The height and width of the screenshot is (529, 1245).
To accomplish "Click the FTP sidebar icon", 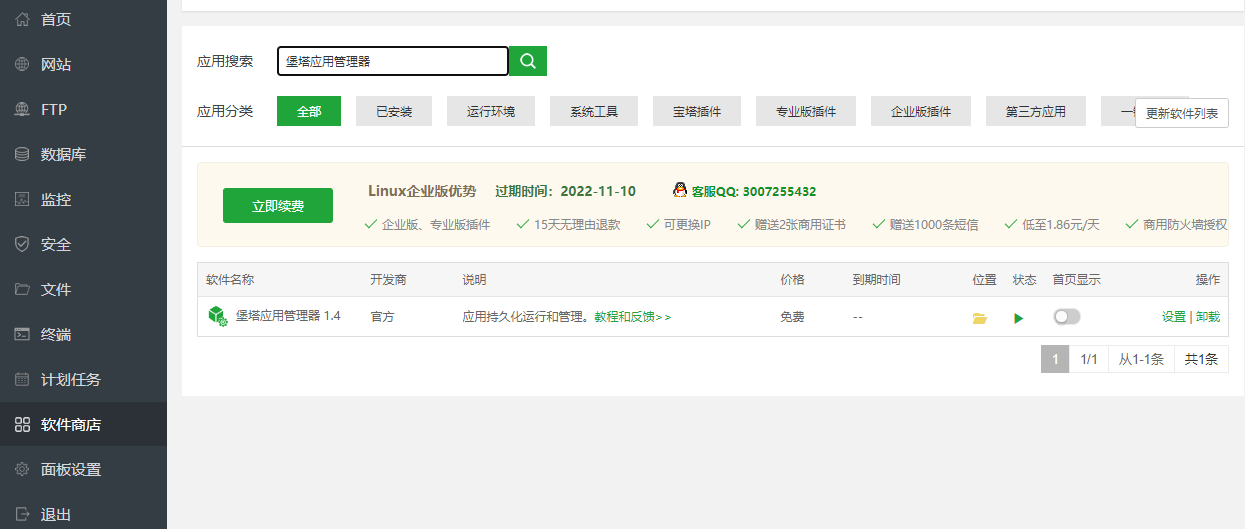I will [x=22, y=109].
